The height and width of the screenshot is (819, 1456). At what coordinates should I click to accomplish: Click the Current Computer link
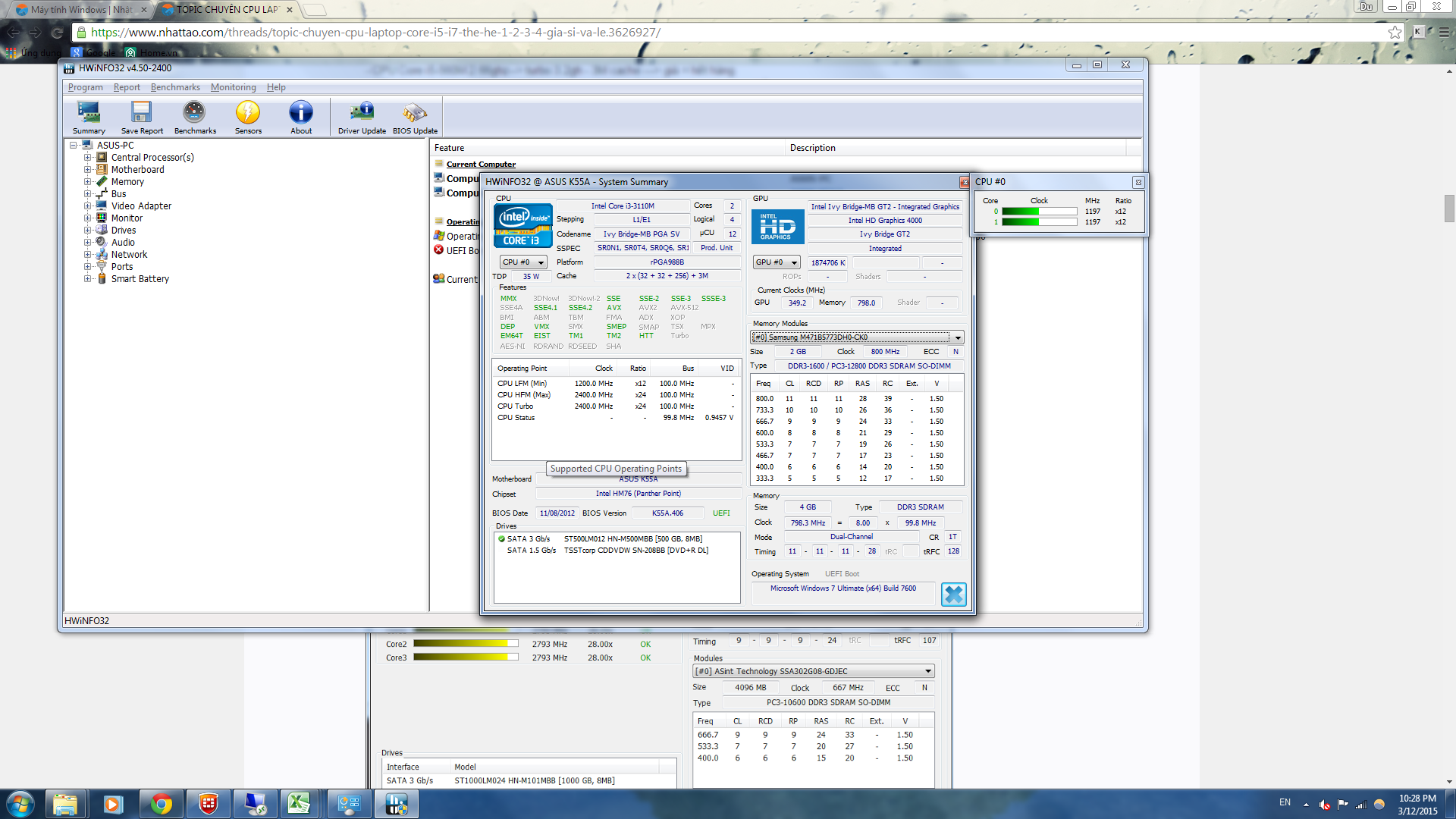click(481, 165)
